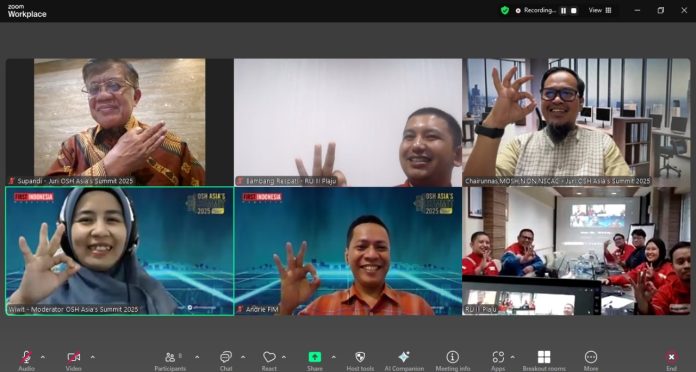Image resolution: width=696 pixels, height=372 pixels.
Task: Click the green encryption shield icon
Action: click(x=505, y=10)
